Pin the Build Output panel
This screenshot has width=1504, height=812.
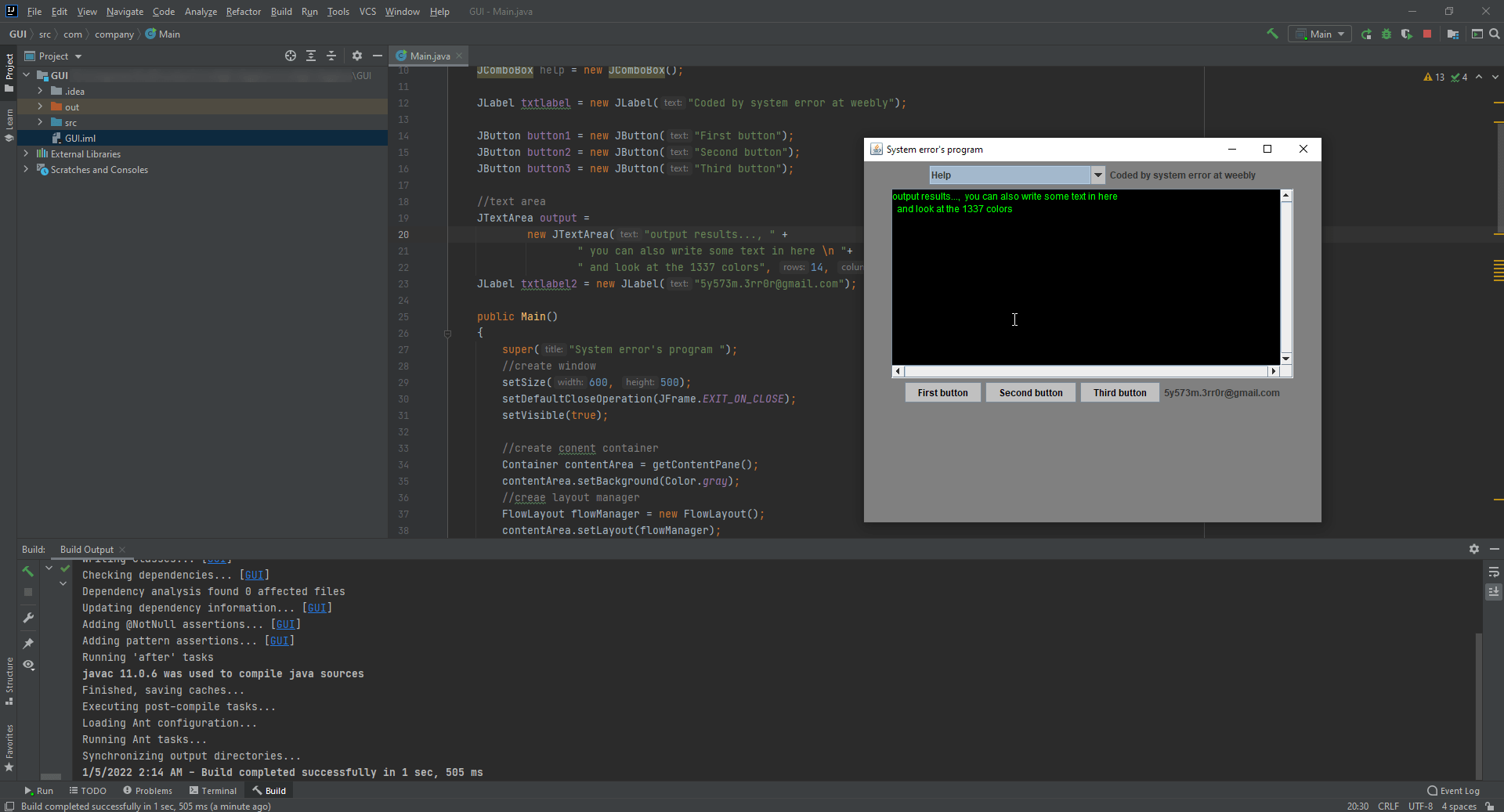coord(28,643)
